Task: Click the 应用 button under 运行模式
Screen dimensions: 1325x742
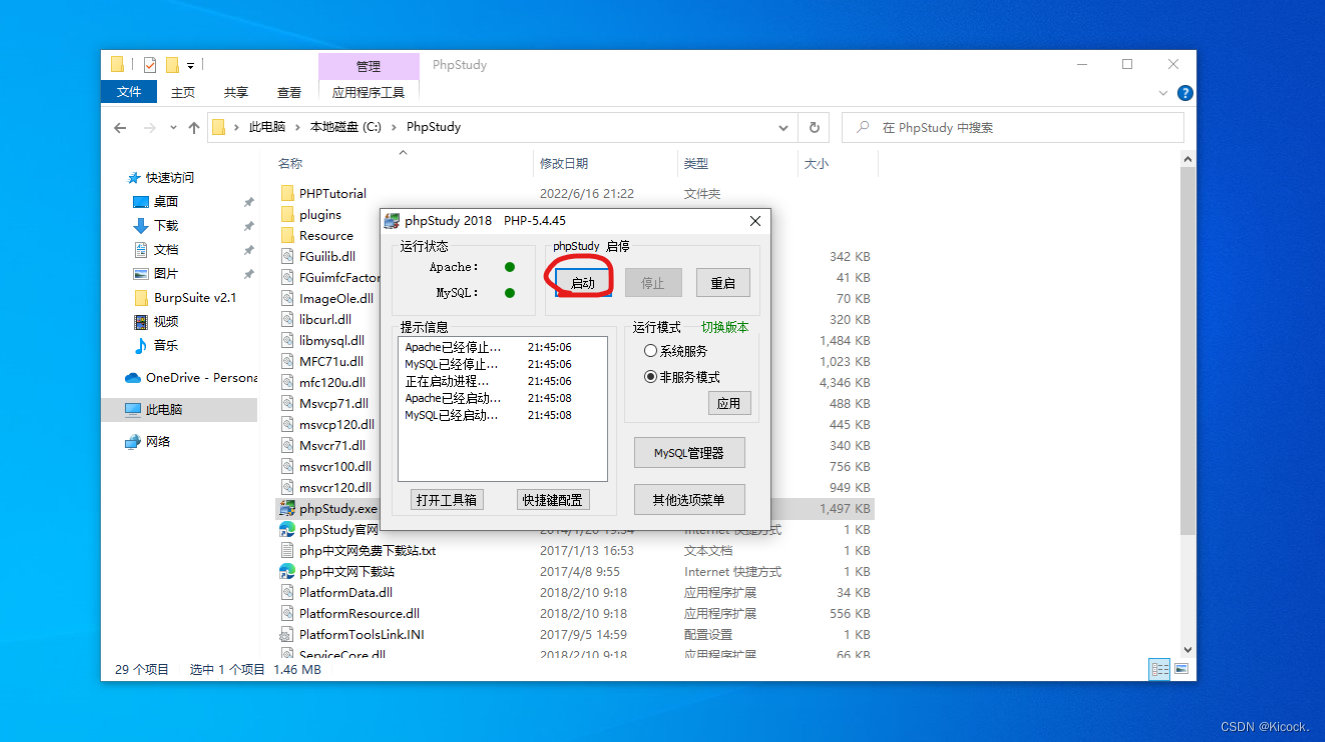Action: (729, 403)
